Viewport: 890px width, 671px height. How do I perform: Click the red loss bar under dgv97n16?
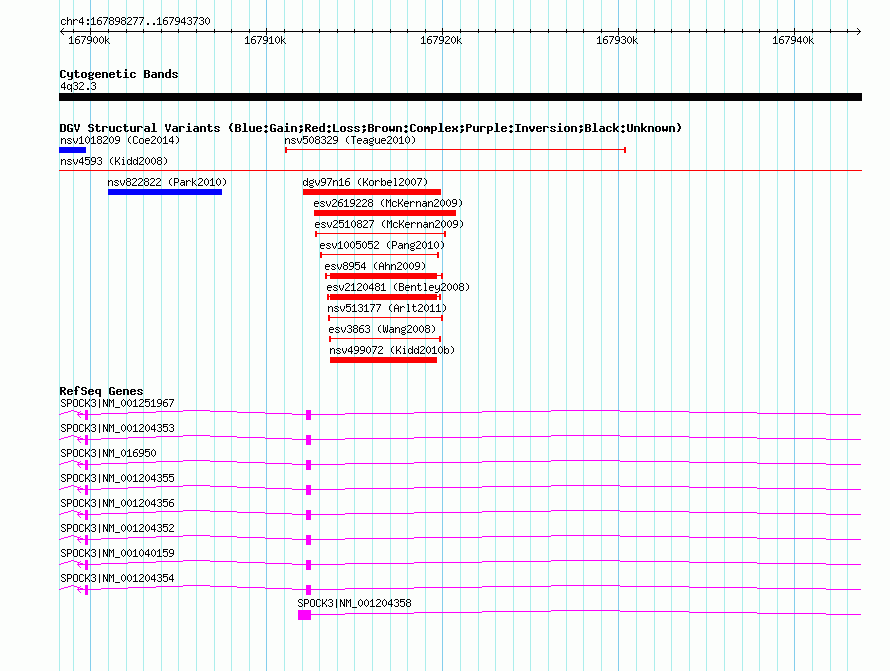[x=372, y=192]
